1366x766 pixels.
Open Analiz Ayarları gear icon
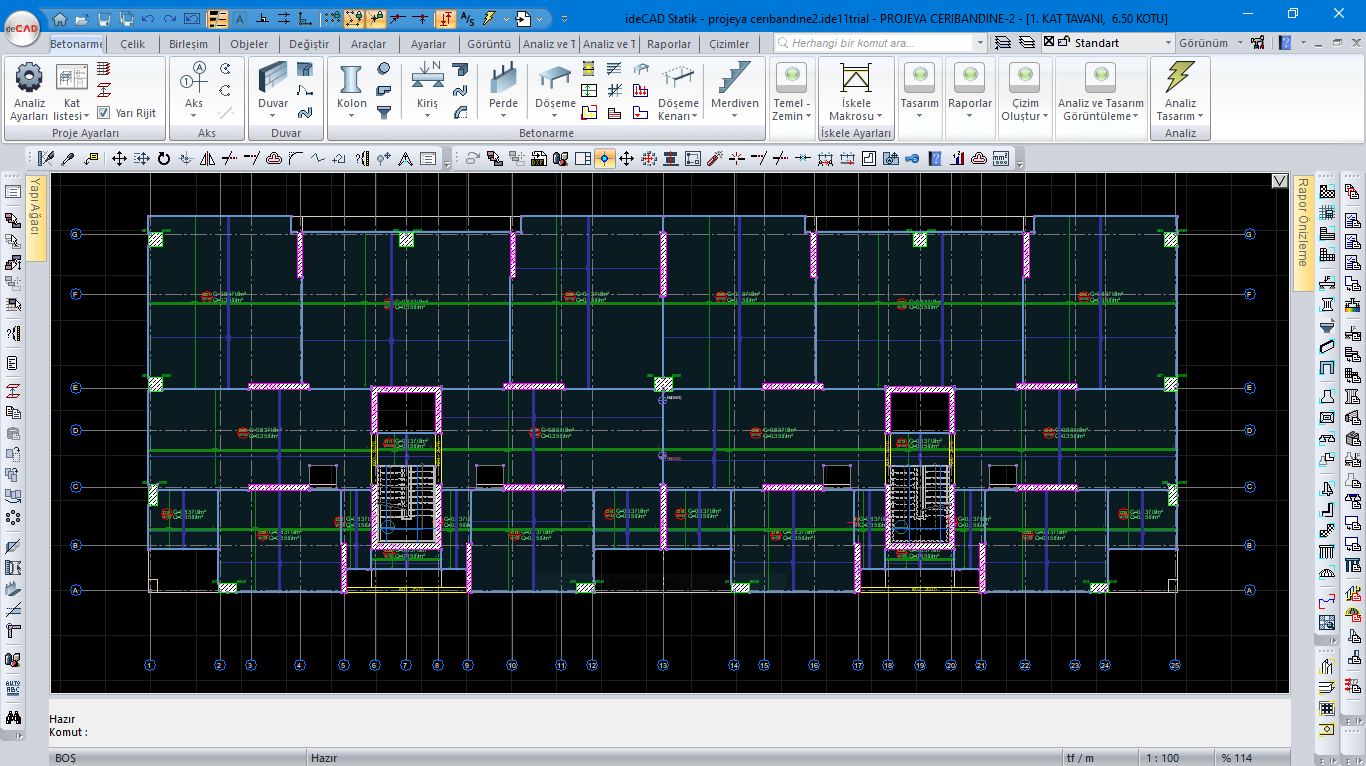(29, 78)
